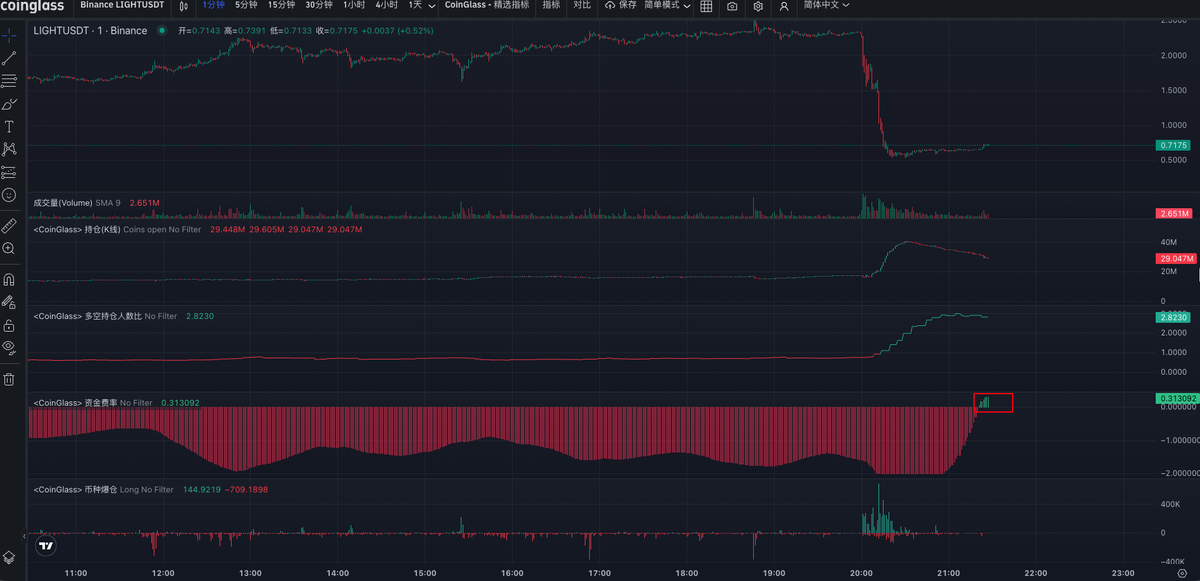This screenshot has height=581, width=1200.
Task: Click the 多空持仓人数比 indicator legend
Action: 105,316
